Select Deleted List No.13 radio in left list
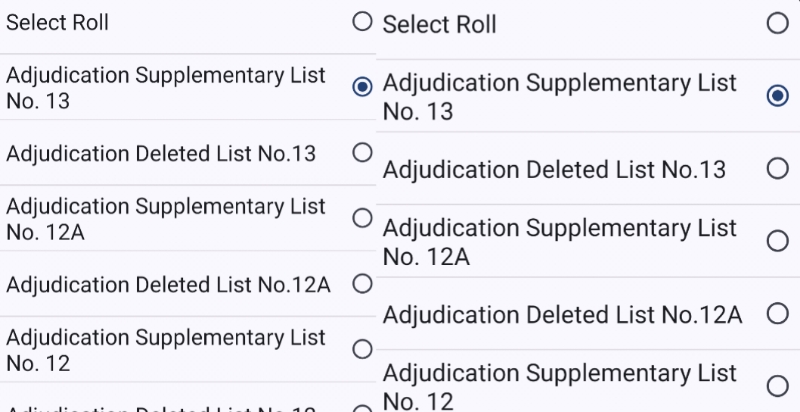800x412 pixels. pyautogui.click(x=363, y=152)
